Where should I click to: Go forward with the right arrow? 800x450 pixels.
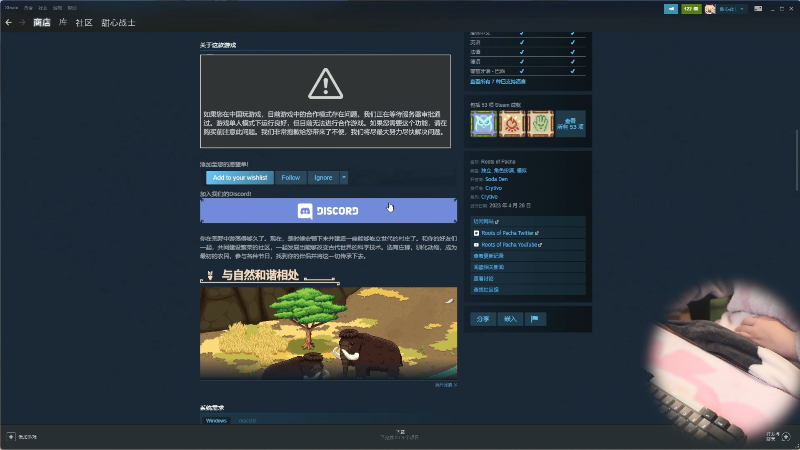[x=22, y=22]
